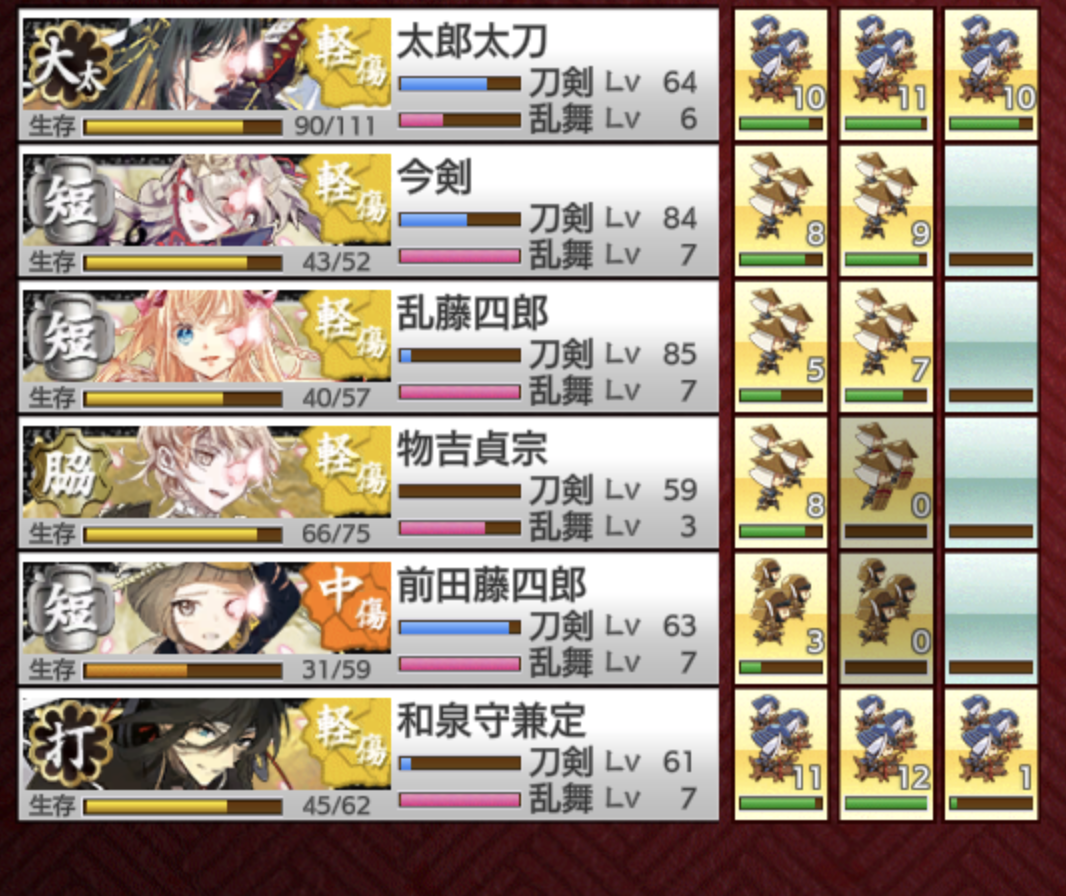
Task: Click the 太郎太刀 name label
Action: tap(472, 42)
